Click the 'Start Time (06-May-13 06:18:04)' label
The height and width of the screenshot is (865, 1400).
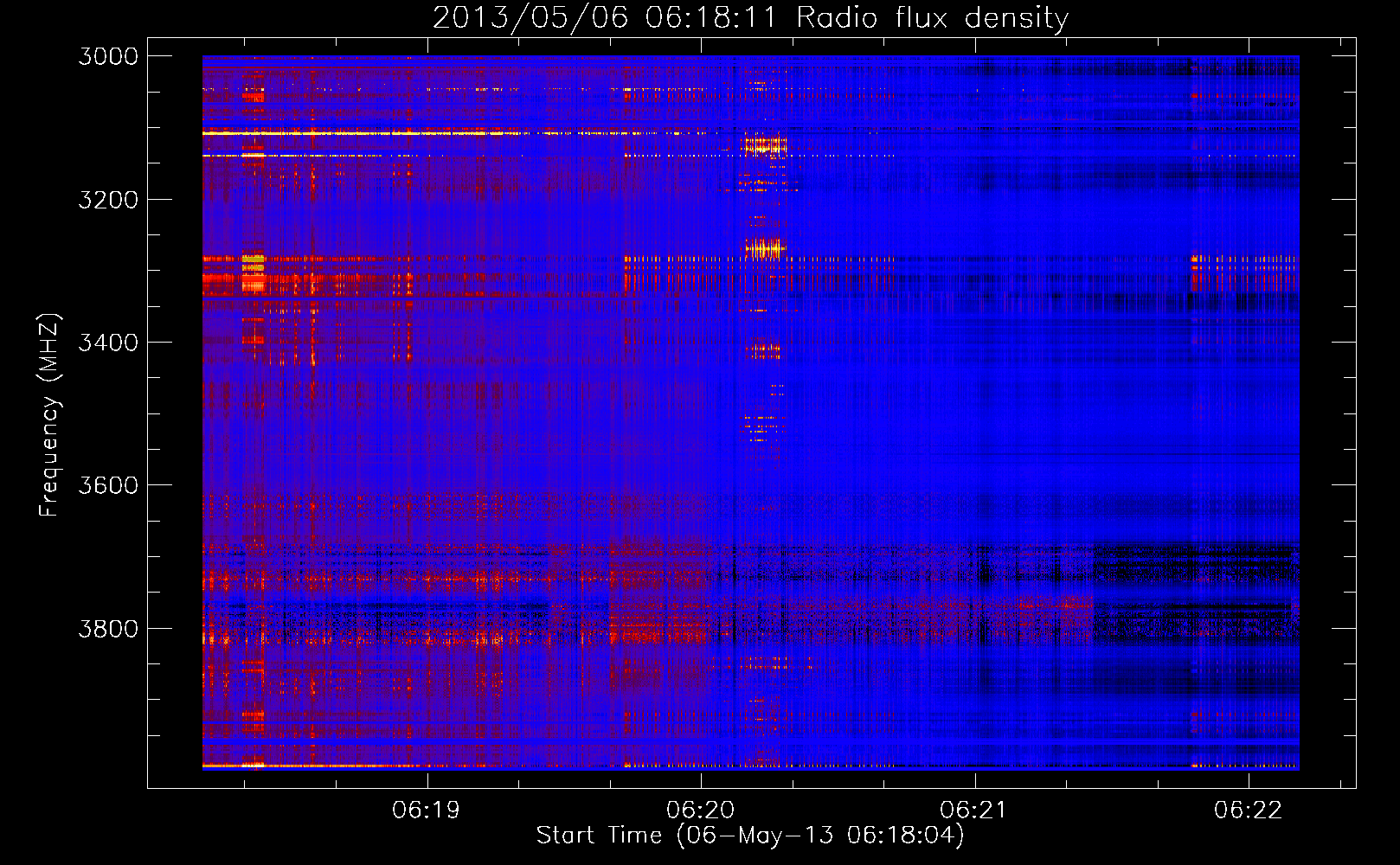[x=750, y=836]
